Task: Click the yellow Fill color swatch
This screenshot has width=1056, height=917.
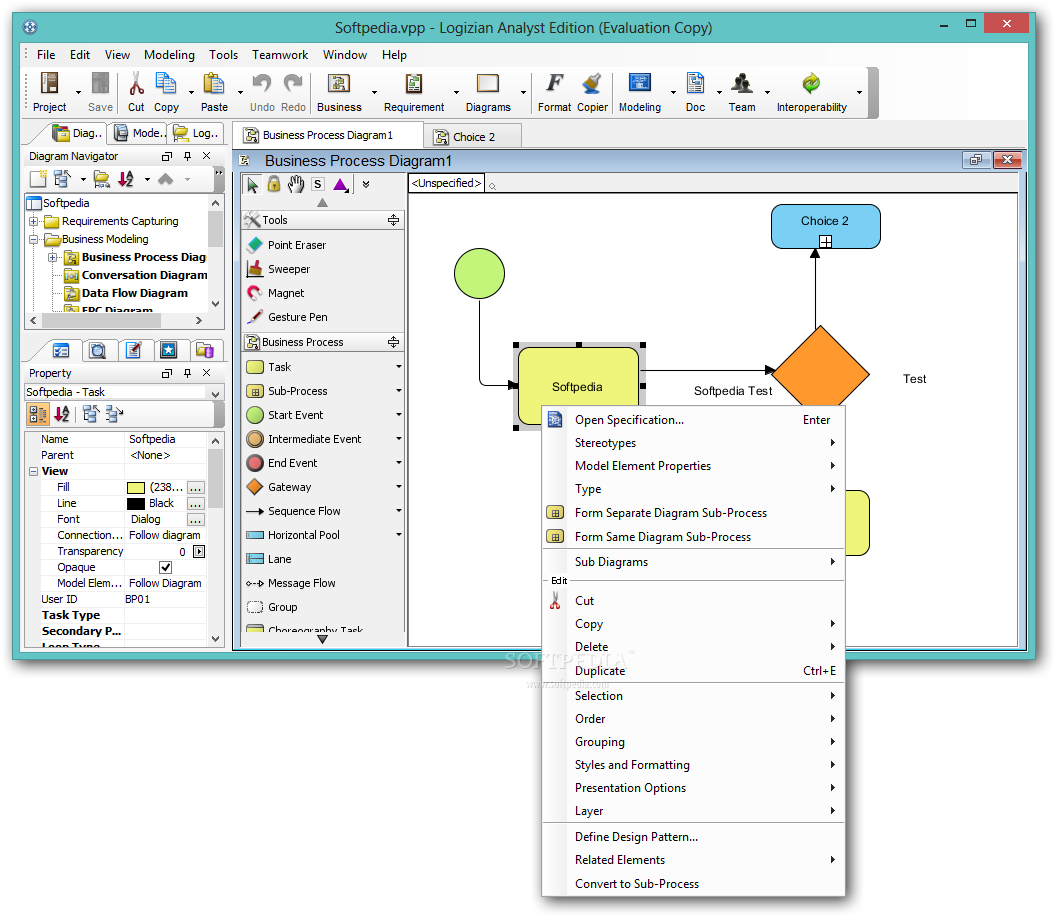Action: 136,487
